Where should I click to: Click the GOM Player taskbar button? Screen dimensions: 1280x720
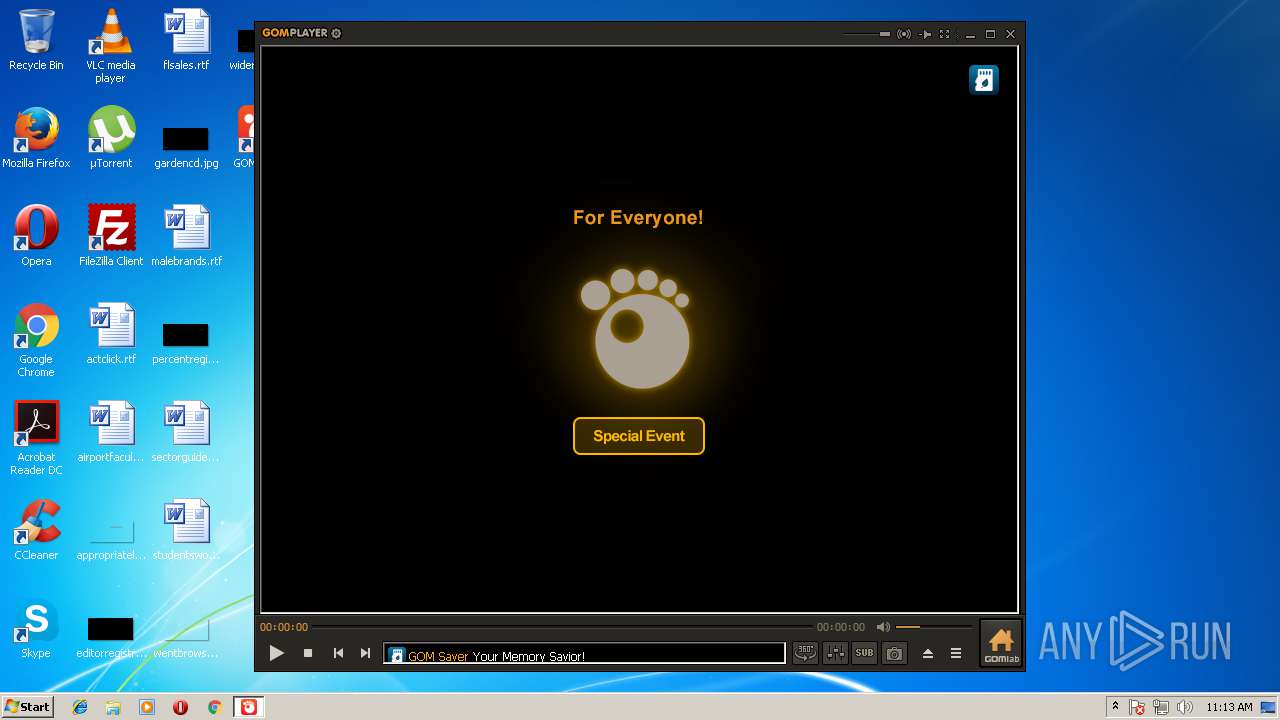pos(248,707)
